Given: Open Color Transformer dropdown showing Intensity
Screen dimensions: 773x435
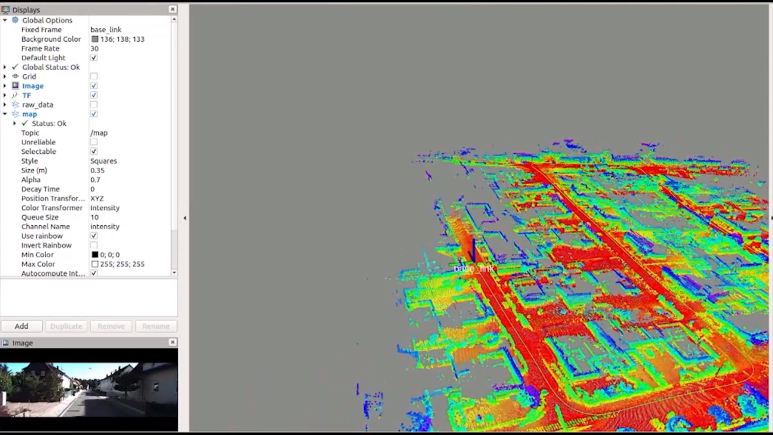Looking at the screenshot, I should [130, 208].
